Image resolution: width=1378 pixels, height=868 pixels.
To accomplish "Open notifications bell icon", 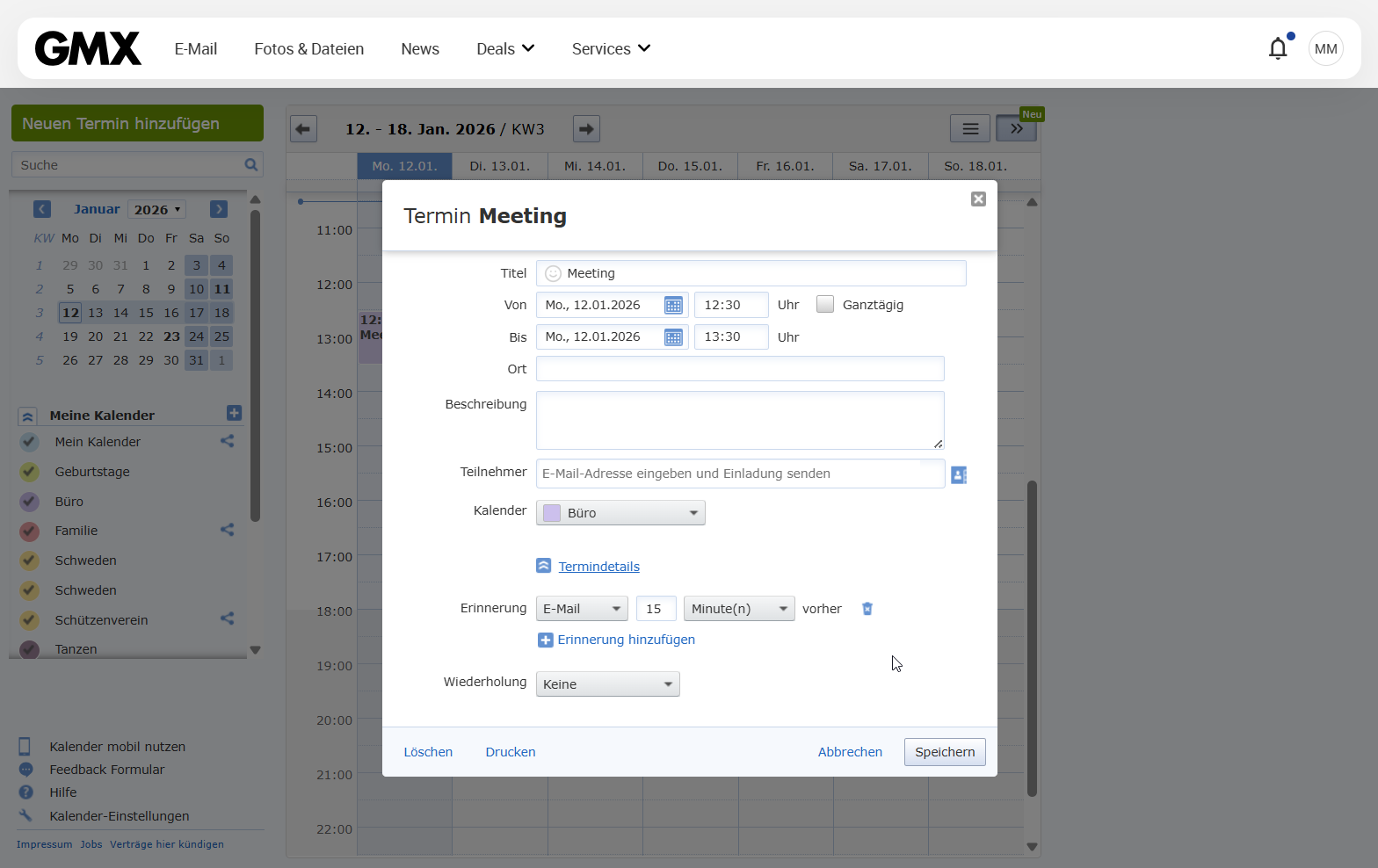I will pyautogui.click(x=1278, y=48).
